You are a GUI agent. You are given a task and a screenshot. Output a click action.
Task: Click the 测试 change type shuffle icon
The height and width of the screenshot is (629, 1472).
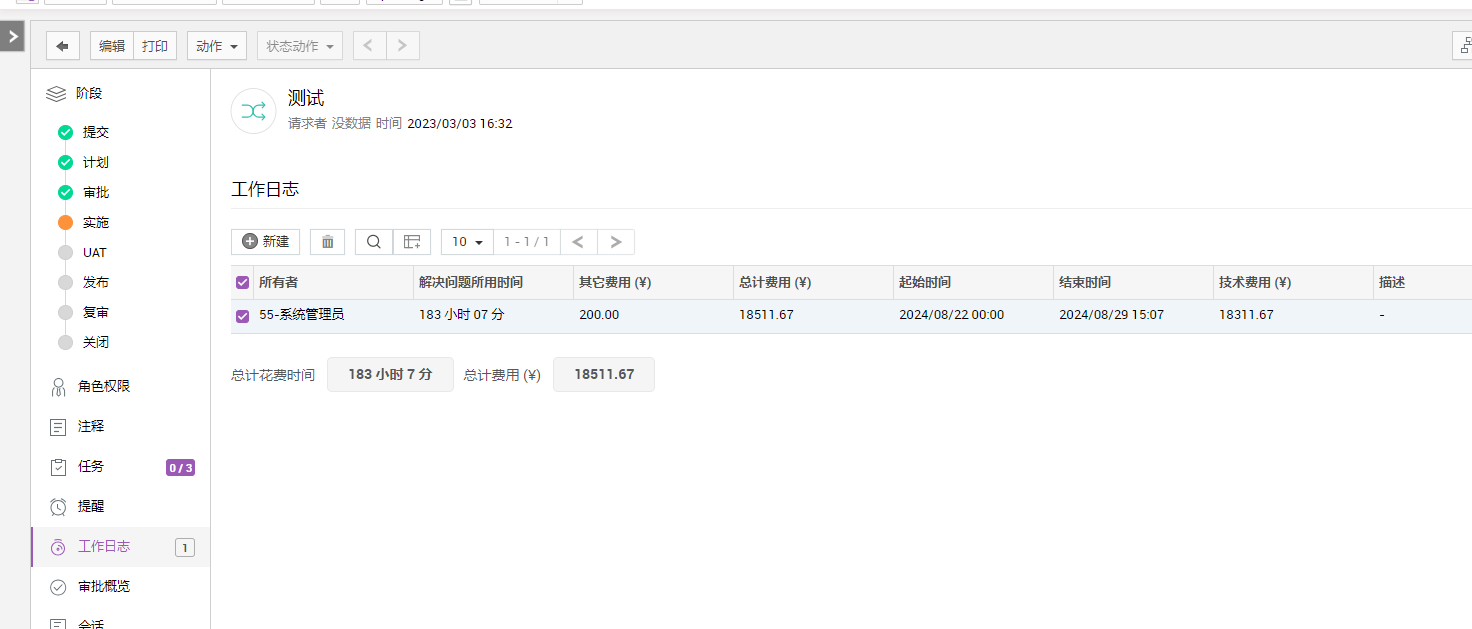point(253,111)
